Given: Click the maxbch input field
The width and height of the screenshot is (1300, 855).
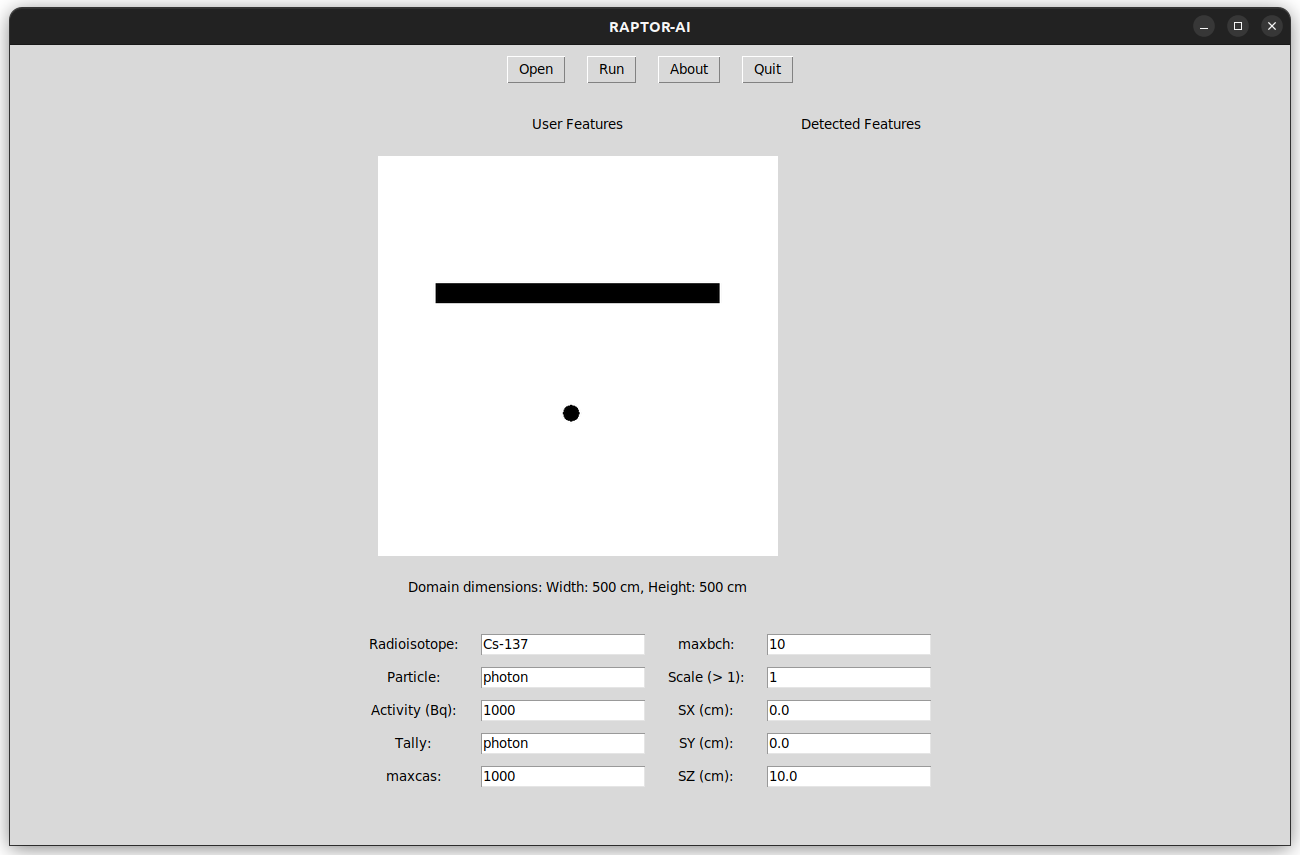Looking at the screenshot, I should pos(848,644).
